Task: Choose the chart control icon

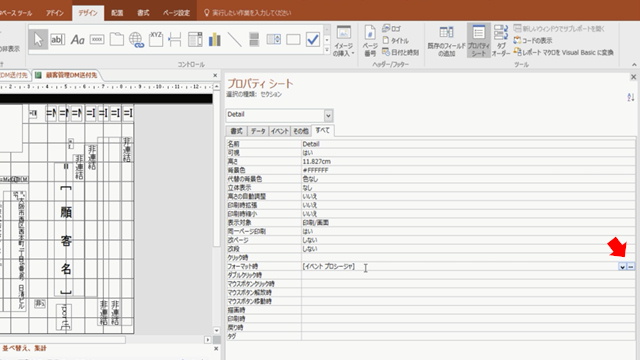Action: [214, 40]
